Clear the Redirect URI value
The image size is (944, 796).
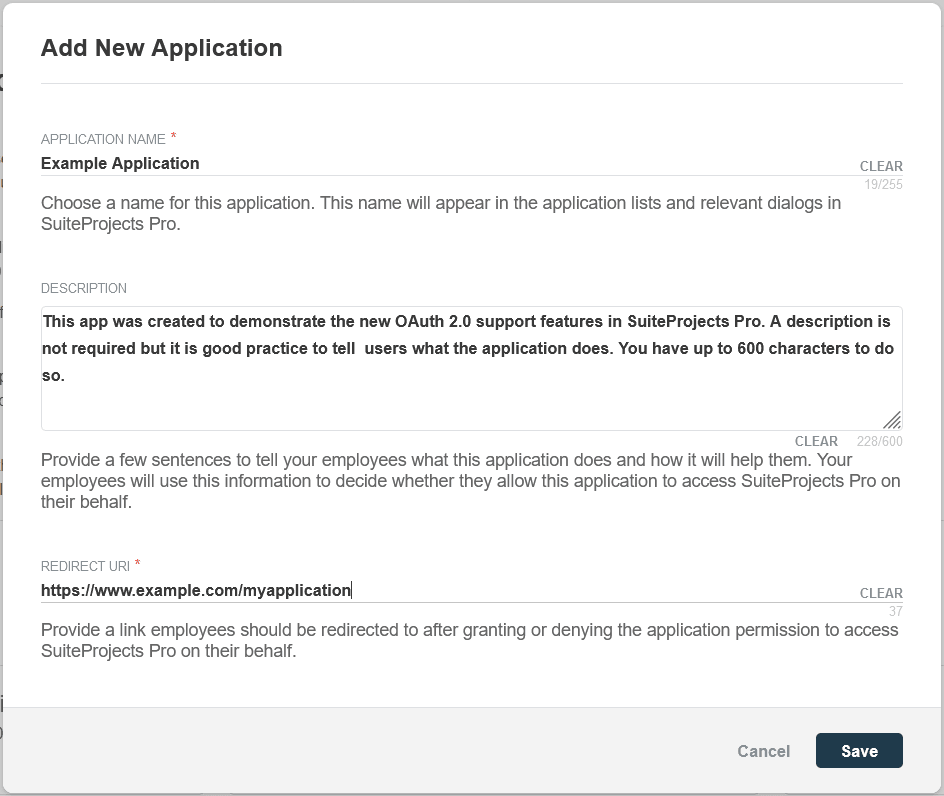click(881, 593)
